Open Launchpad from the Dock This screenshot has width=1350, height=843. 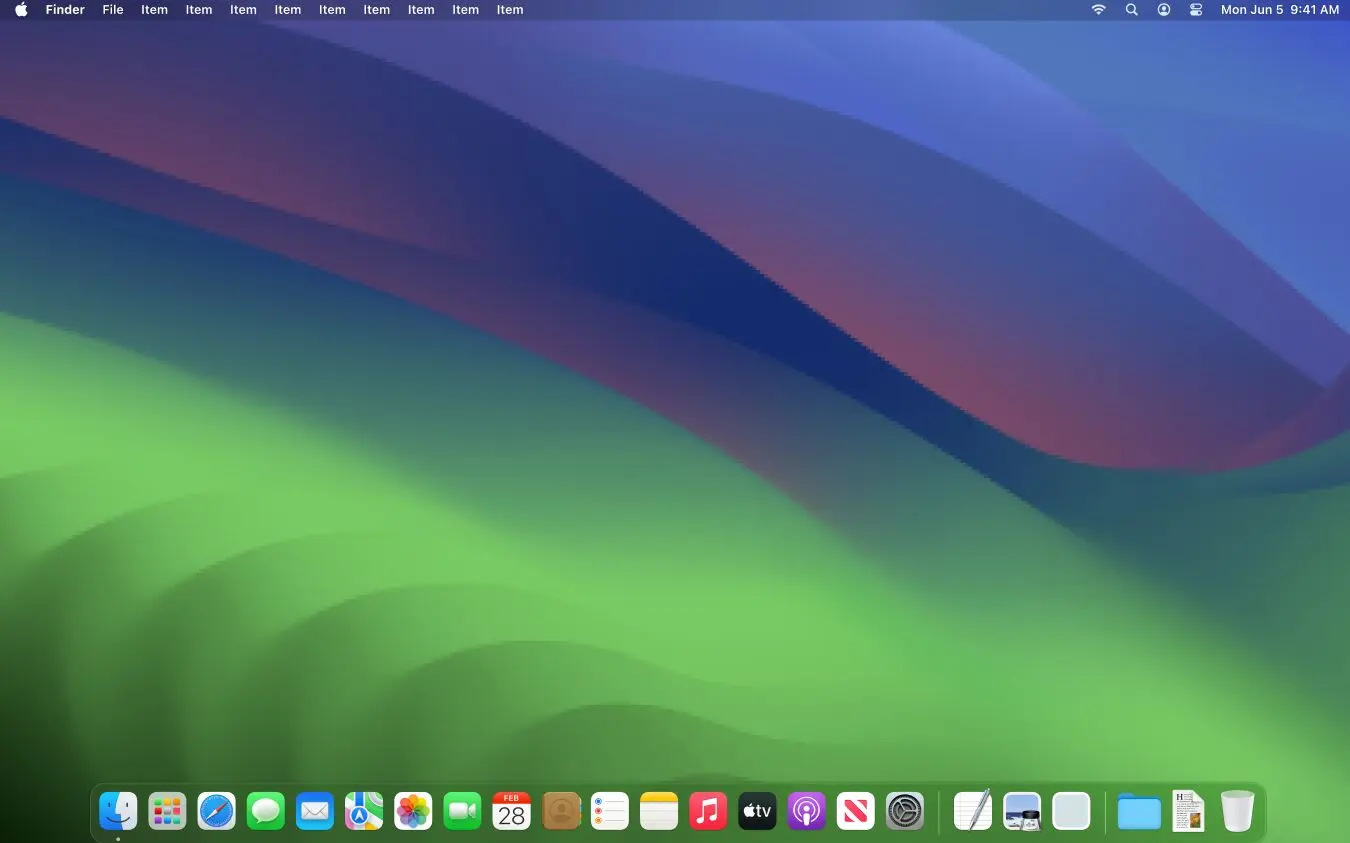pyautogui.click(x=167, y=811)
